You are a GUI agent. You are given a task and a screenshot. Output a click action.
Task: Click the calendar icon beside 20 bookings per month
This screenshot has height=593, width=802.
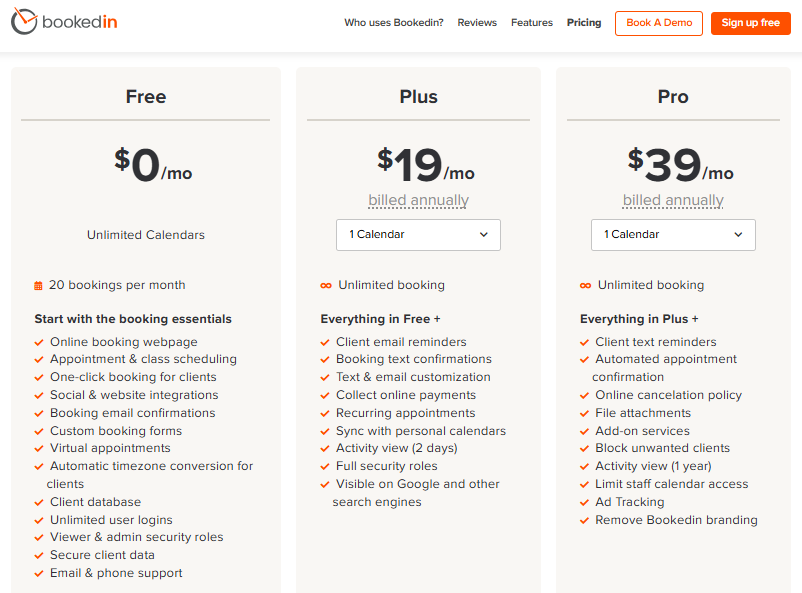pos(38,285)
